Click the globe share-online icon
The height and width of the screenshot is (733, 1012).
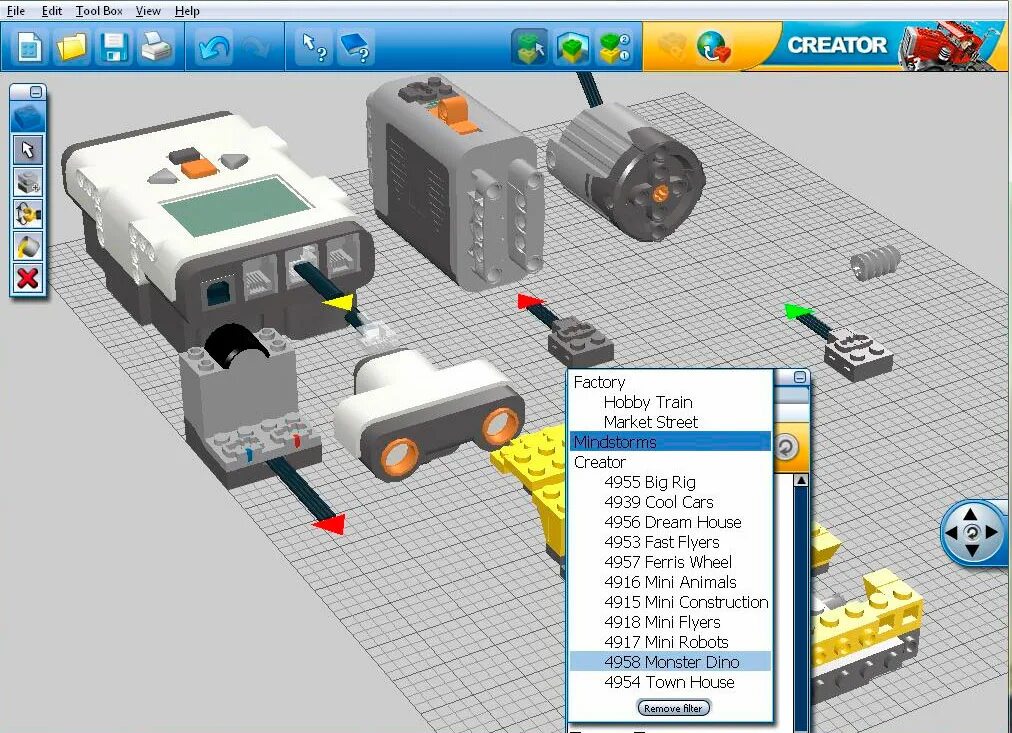(713, 46)
